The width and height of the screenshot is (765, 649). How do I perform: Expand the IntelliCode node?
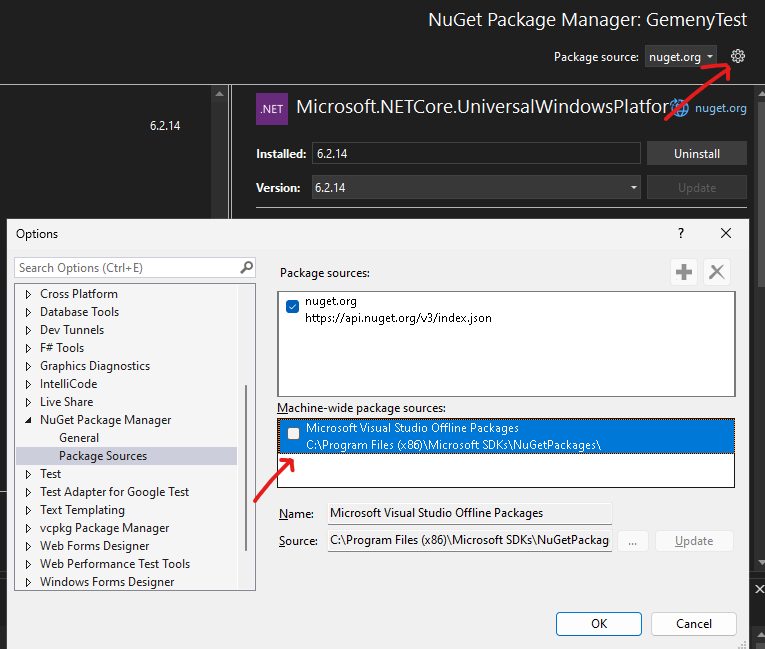coord(28,385)
